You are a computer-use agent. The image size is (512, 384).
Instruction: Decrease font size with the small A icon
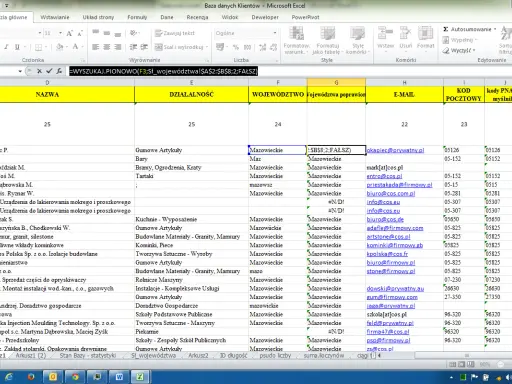(x=80, y=33)
